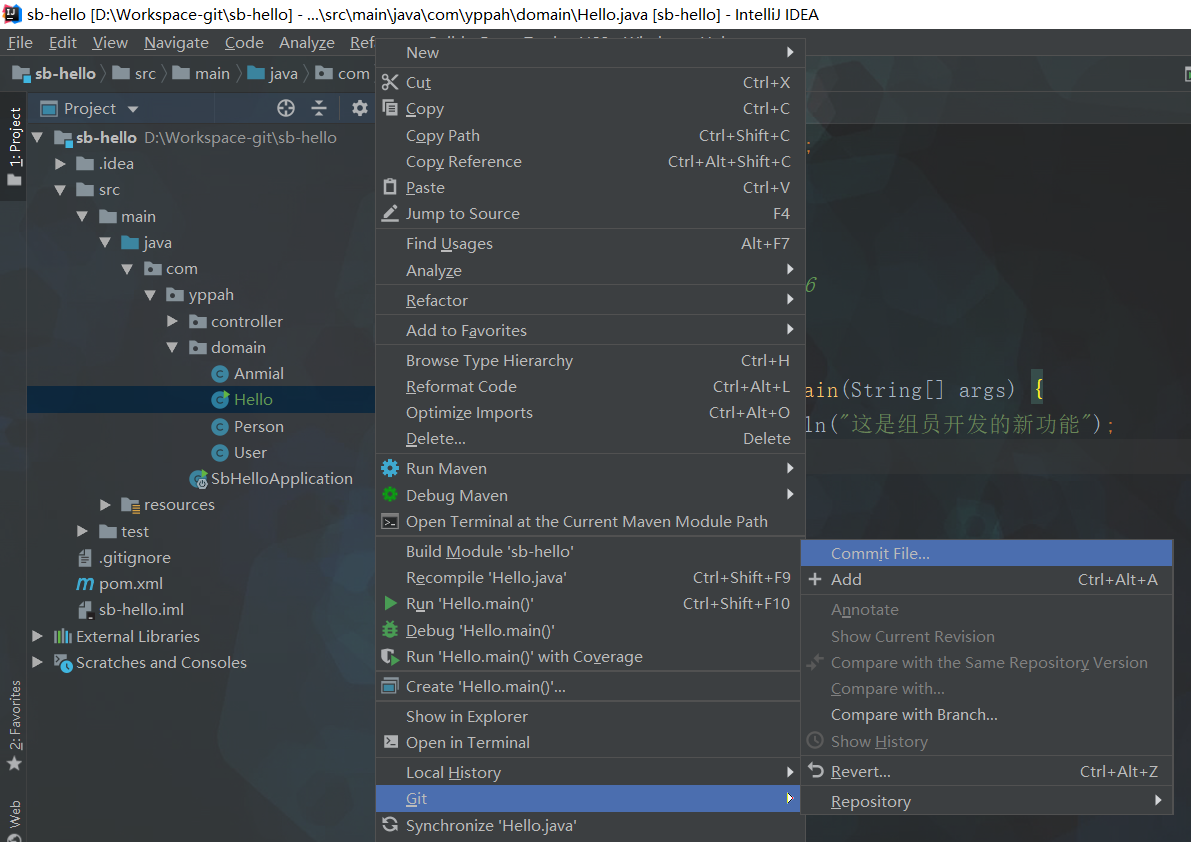Click the green Run 'Hello.main()' play icon
Image resolution: width=1191 pixels, height=842 pixels.
click(x=390, y=603)
